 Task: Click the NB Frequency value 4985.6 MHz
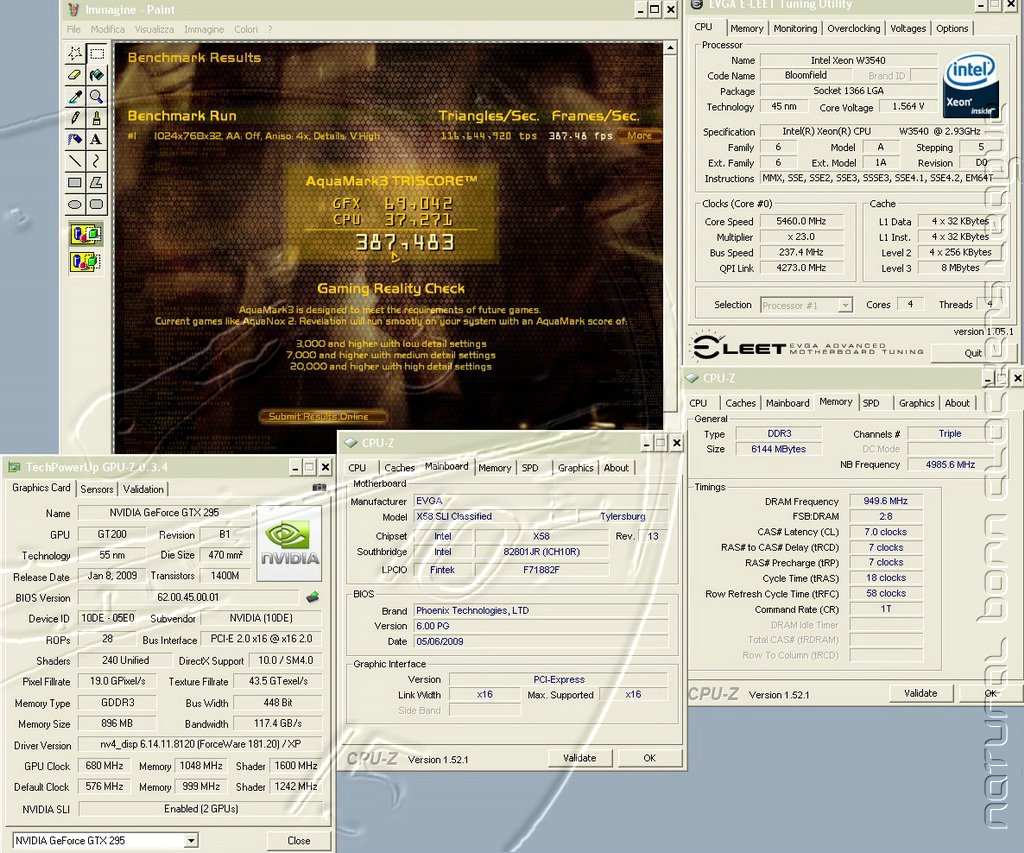point(950,464)
